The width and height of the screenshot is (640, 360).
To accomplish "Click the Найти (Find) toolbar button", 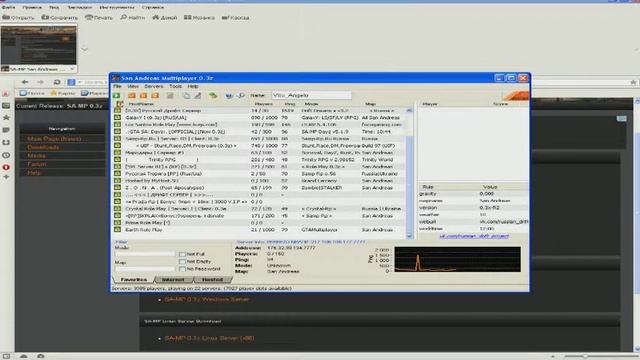I will (x=133, y=18).
